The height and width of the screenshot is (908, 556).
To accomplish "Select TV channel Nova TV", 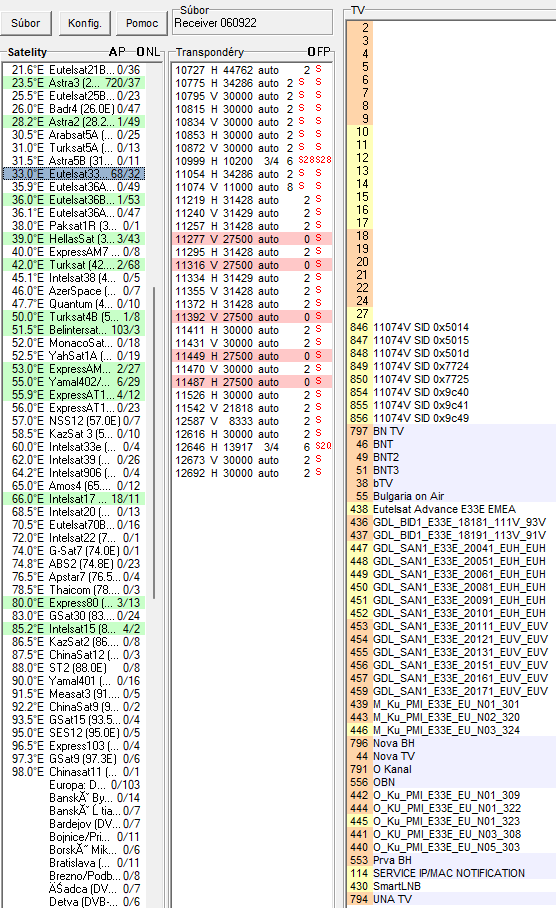I will pos(451,756).
